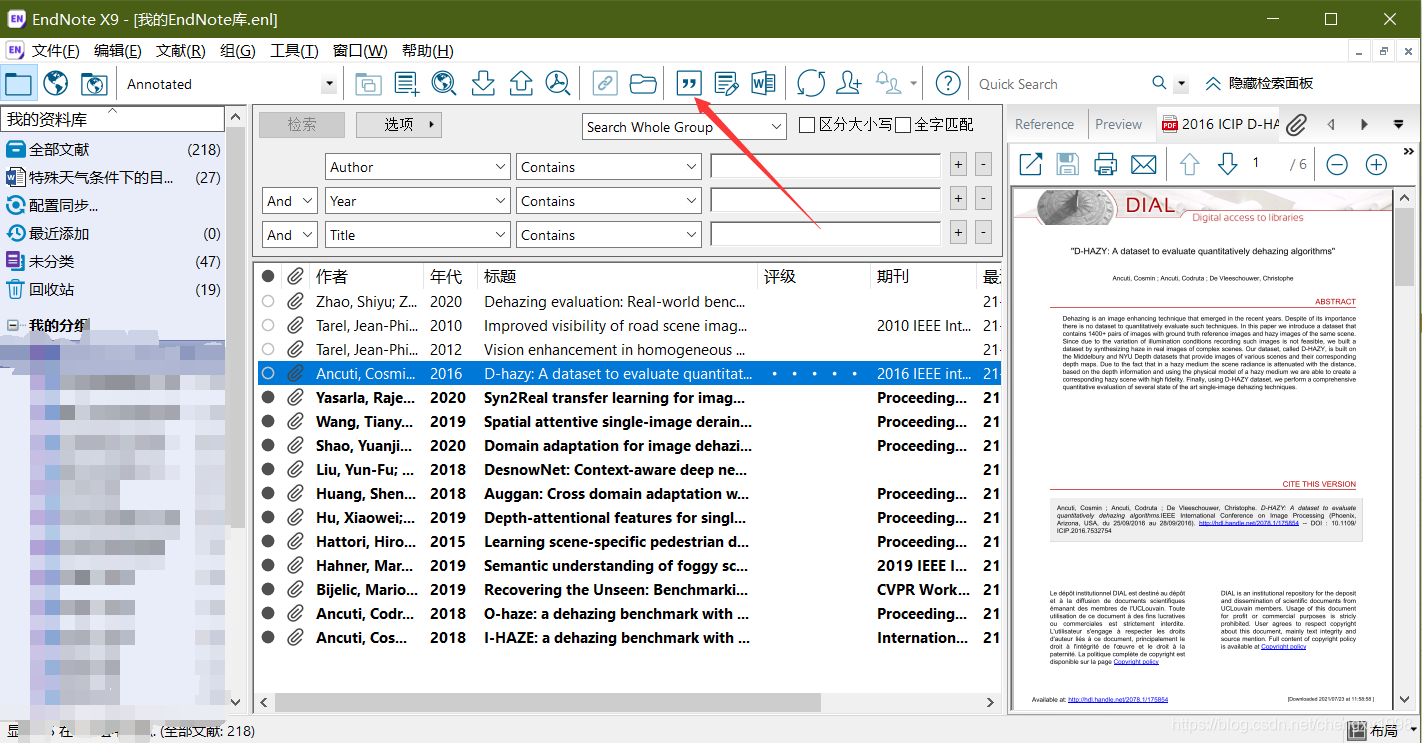The image size is (1422, 743).
Task: Switch to Online Search Mode globe icon
Action: (56, 84)
